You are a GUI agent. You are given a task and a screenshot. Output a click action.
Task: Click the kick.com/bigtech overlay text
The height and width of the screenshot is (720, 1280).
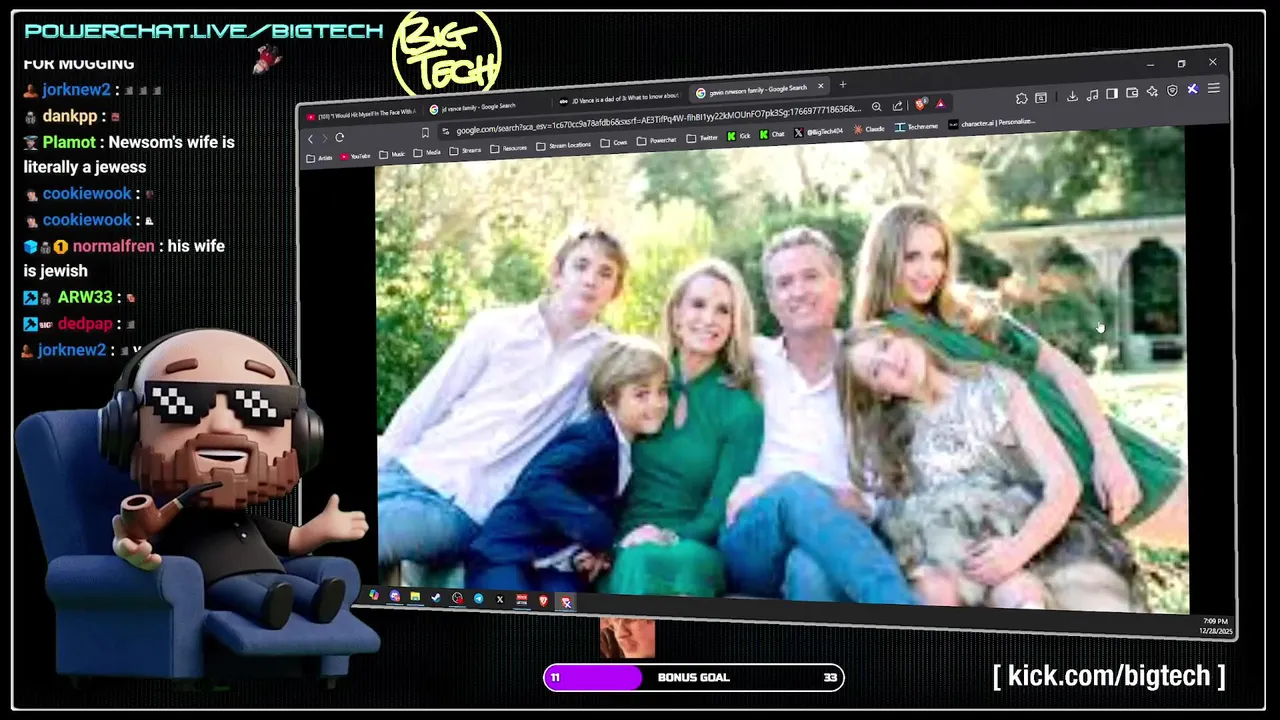point(1109,676)
